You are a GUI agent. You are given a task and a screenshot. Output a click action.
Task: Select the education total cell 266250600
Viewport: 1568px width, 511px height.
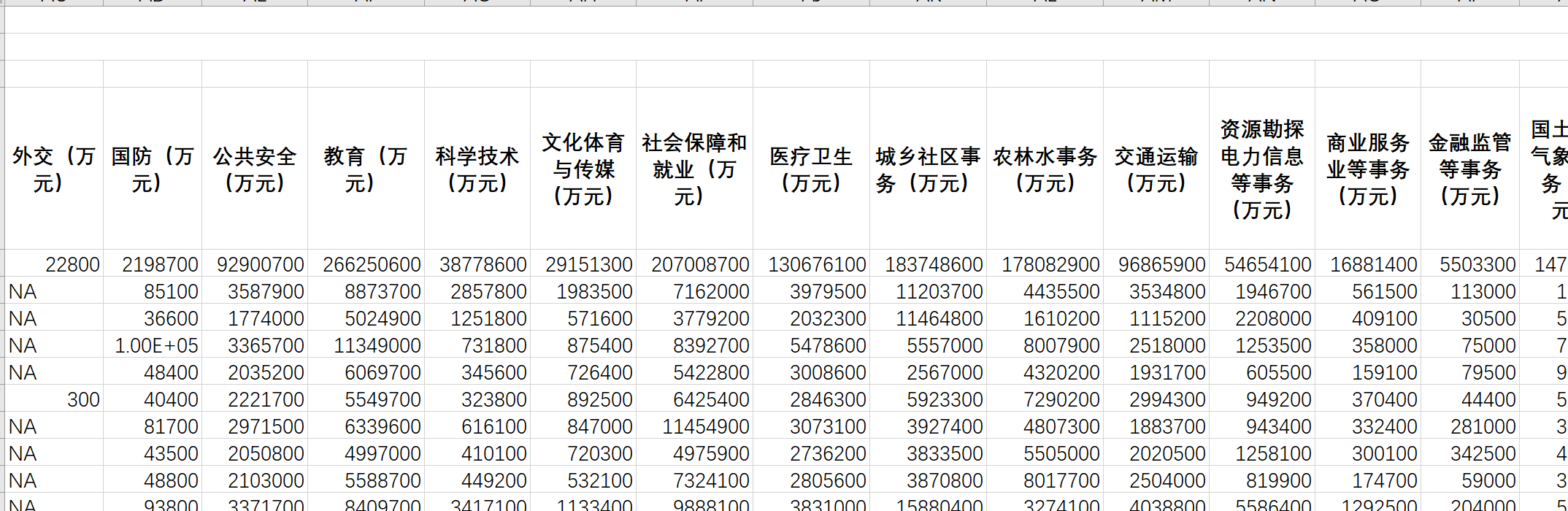point(366,264)
